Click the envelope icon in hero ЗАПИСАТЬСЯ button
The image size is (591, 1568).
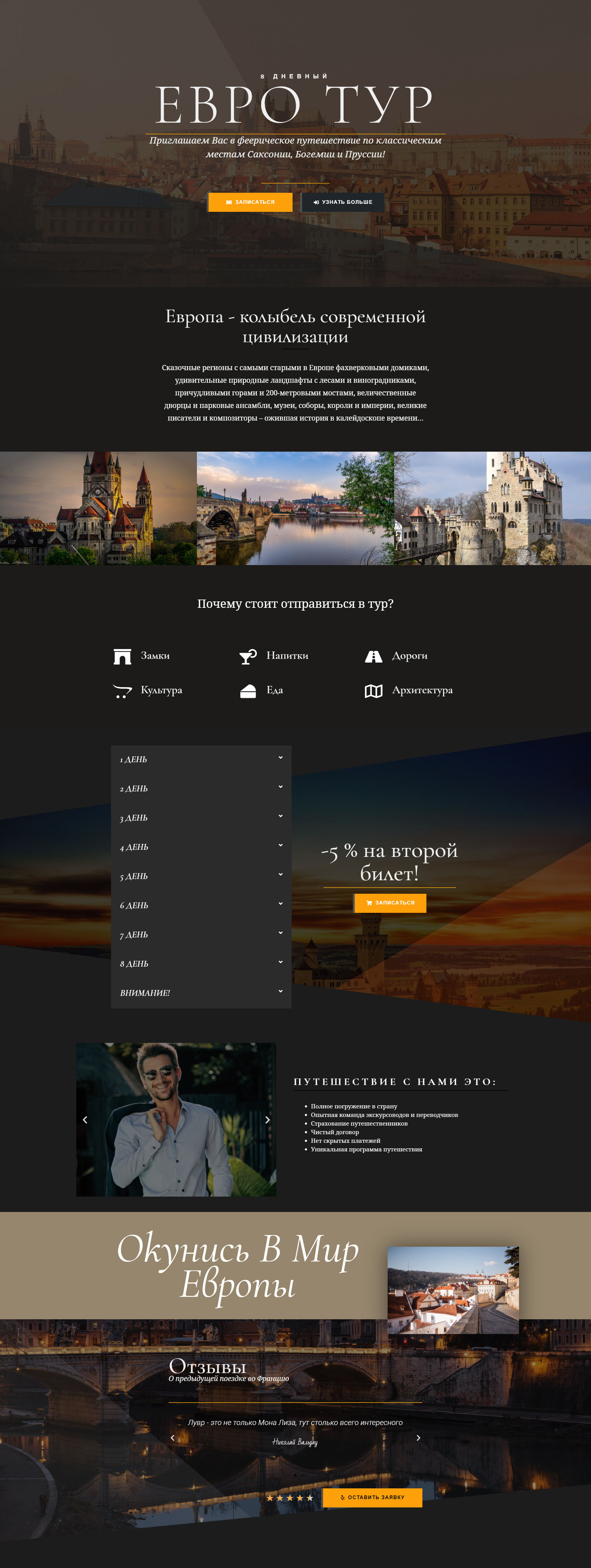pyautogui.click(x=229, y=202)
